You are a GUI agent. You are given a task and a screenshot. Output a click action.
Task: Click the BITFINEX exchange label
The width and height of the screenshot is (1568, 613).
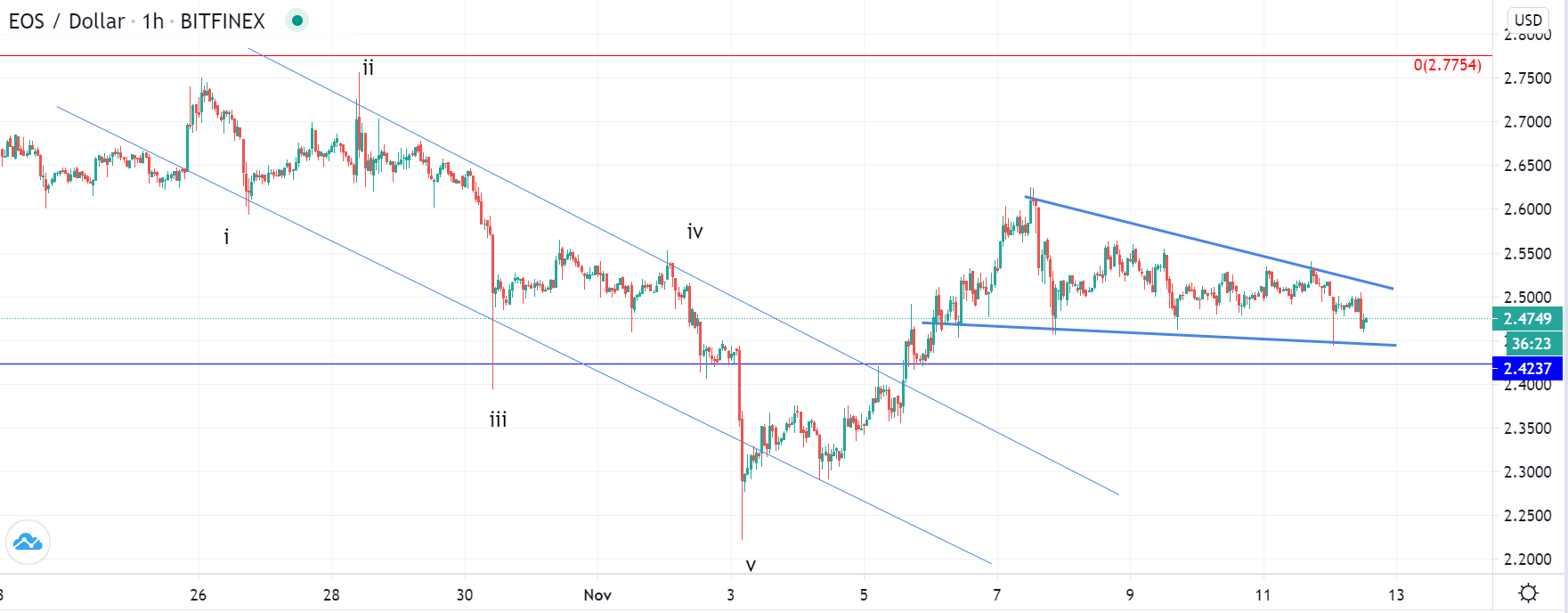point(223,21)
